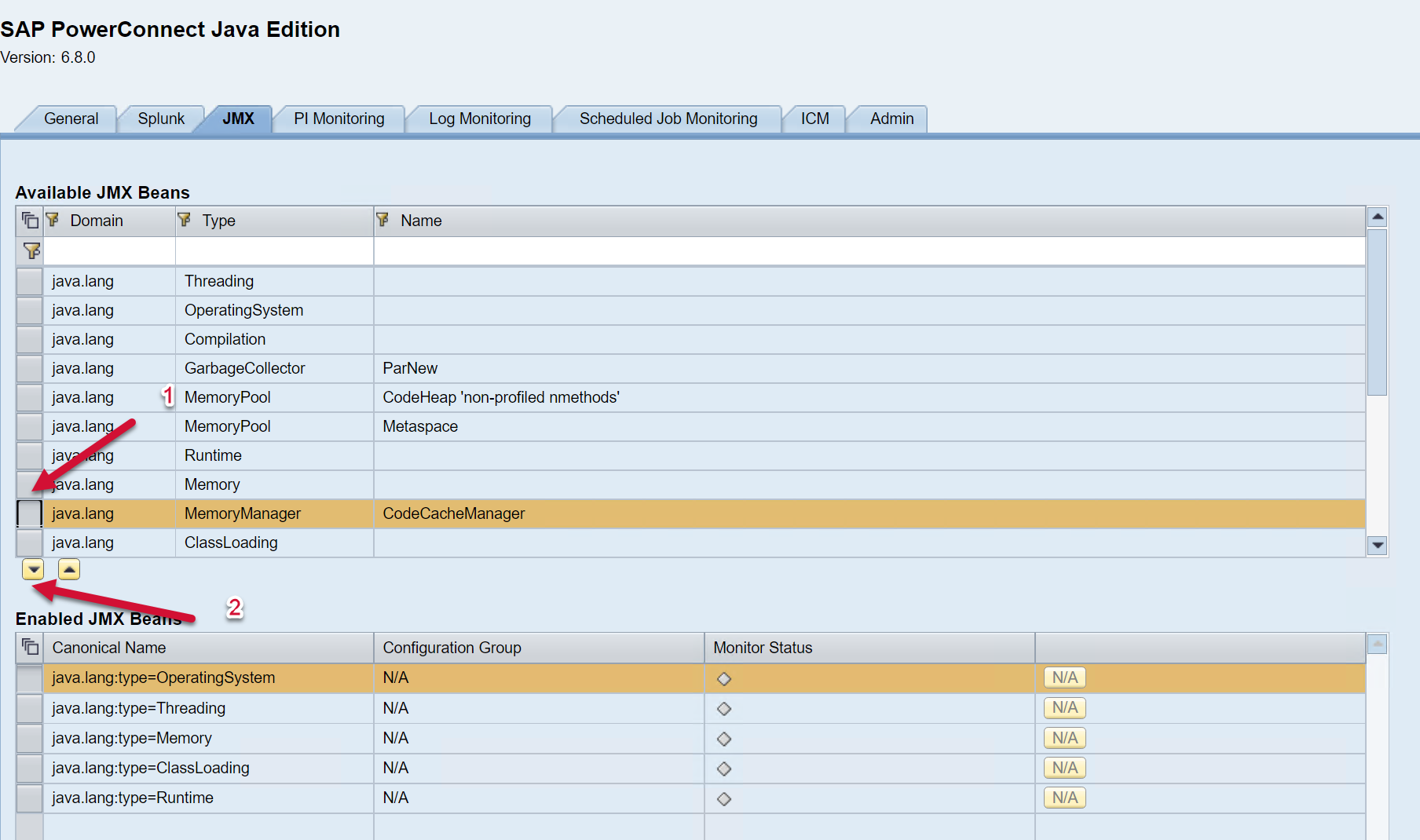Screen dimensions: 1420x840
Task: Click N/A button for OperatingSystem row
Action: pyautogui.click(x=1064, y=677)
